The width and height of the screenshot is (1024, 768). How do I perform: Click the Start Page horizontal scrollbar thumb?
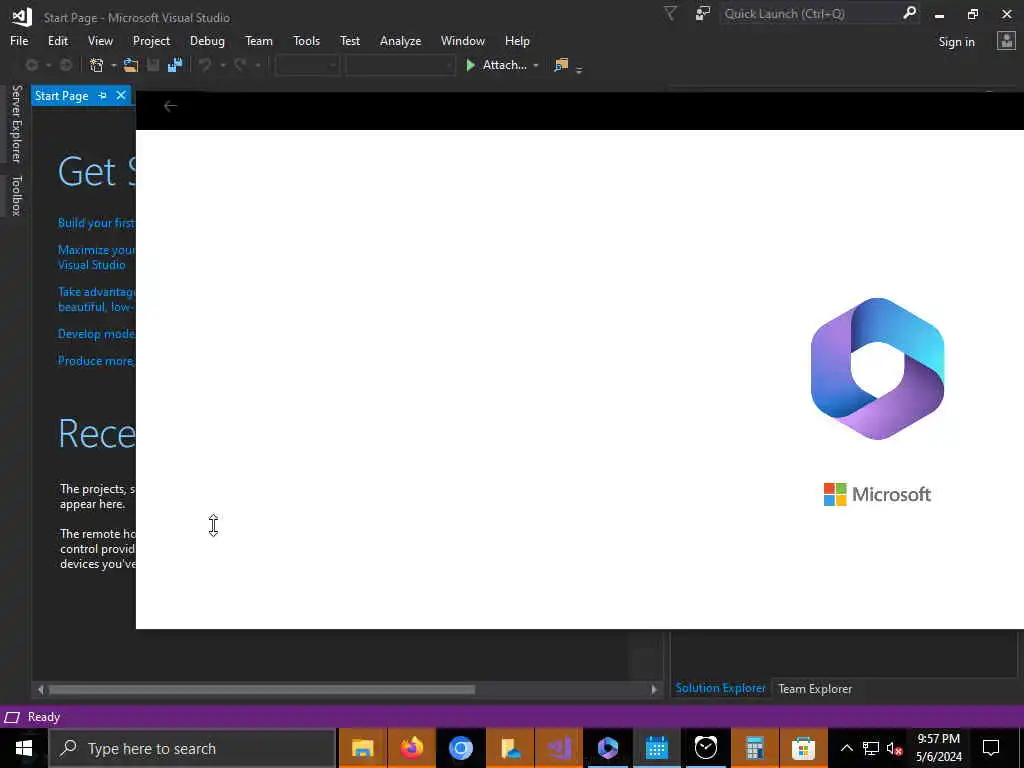(x=262, y=690)
